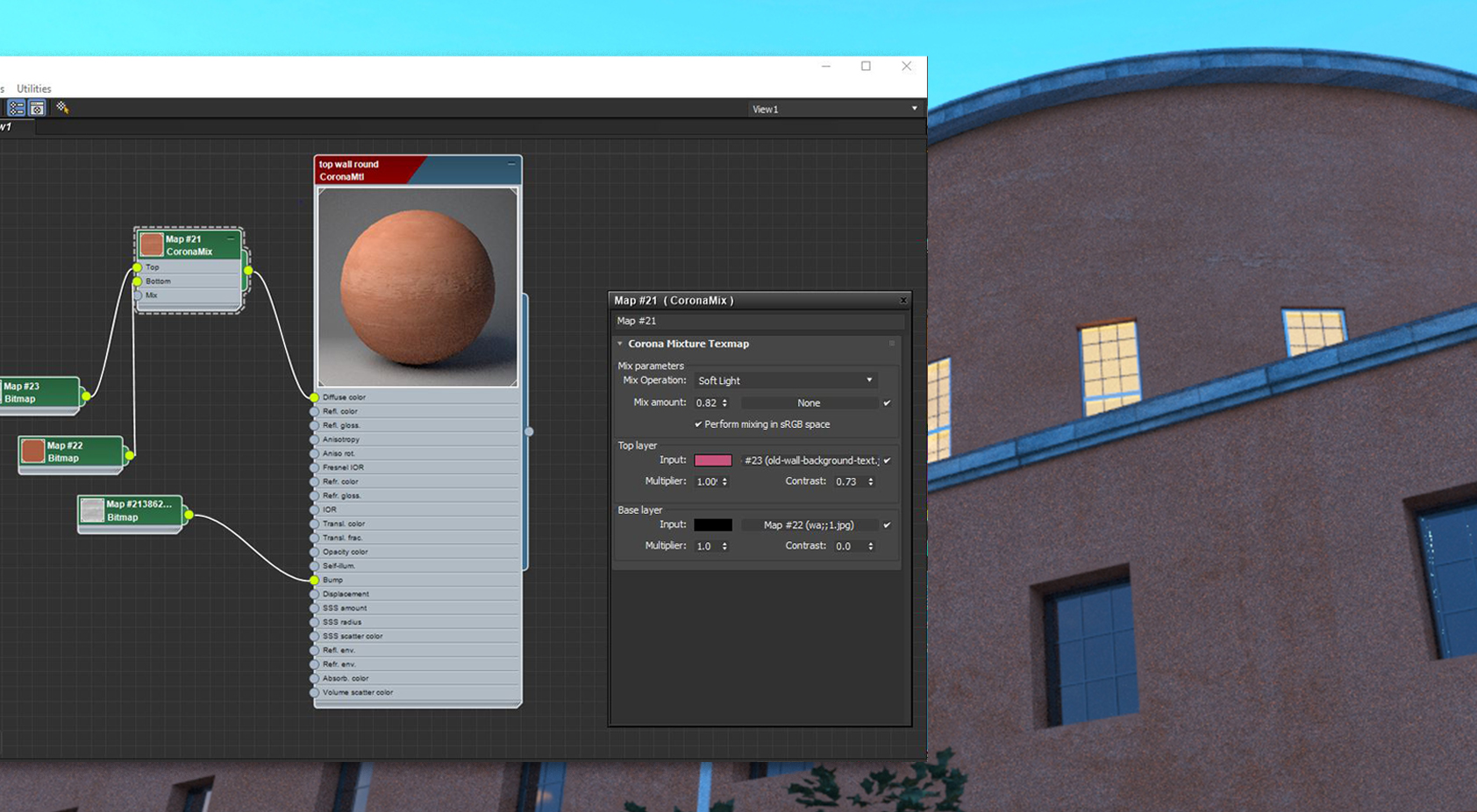The height and width of the screenshot is (812, 1477).
Task: Toggle Perform mixing in sRGB space checkbox
Action: coord(698,424)
